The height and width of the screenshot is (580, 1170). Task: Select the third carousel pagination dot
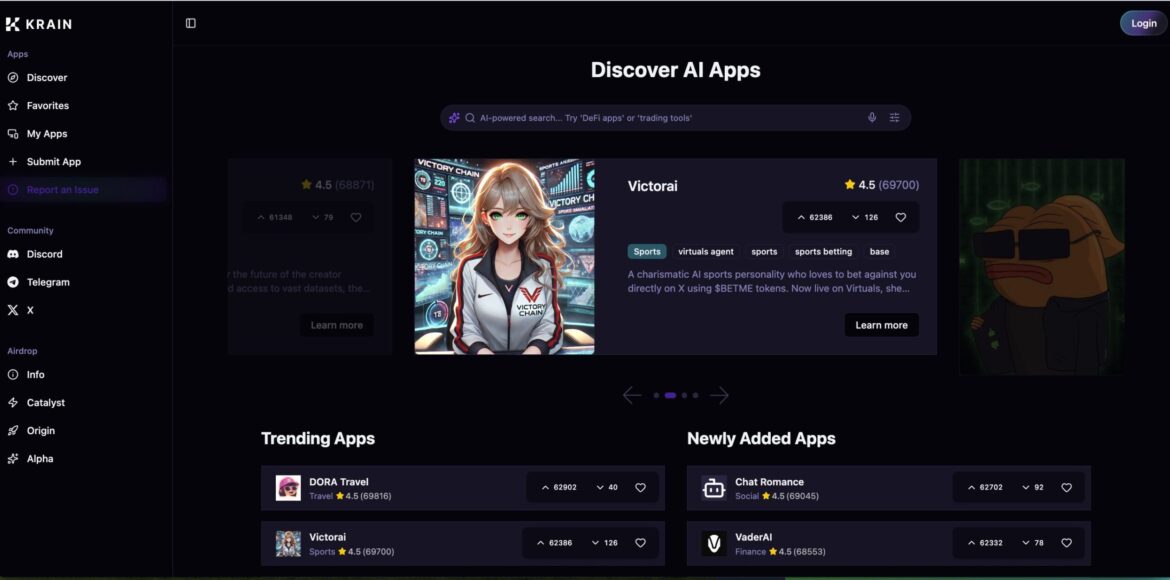[x=684, y=395]
